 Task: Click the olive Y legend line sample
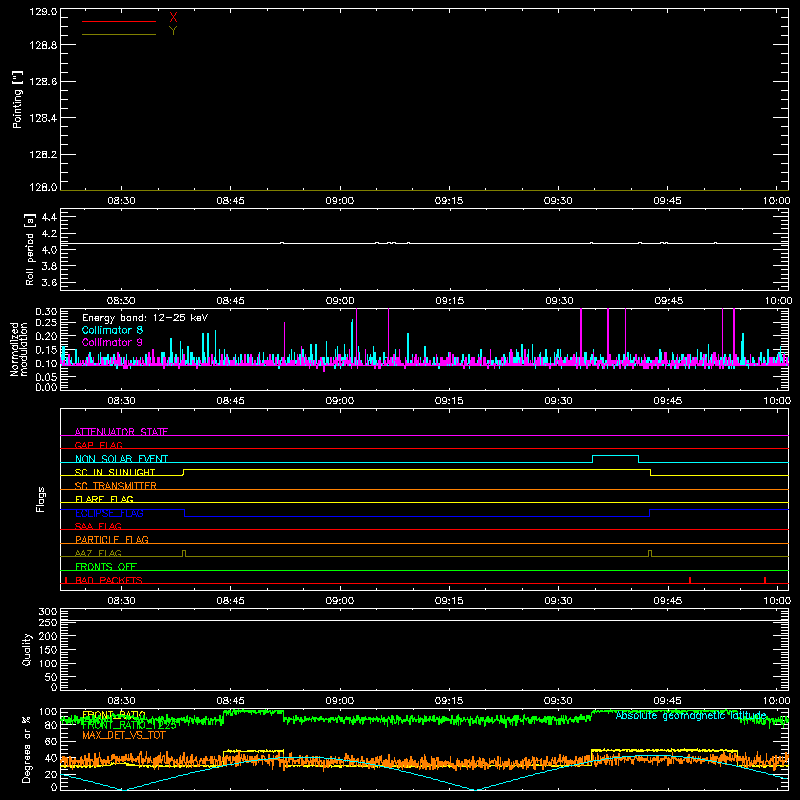click(x=119, y=35)
